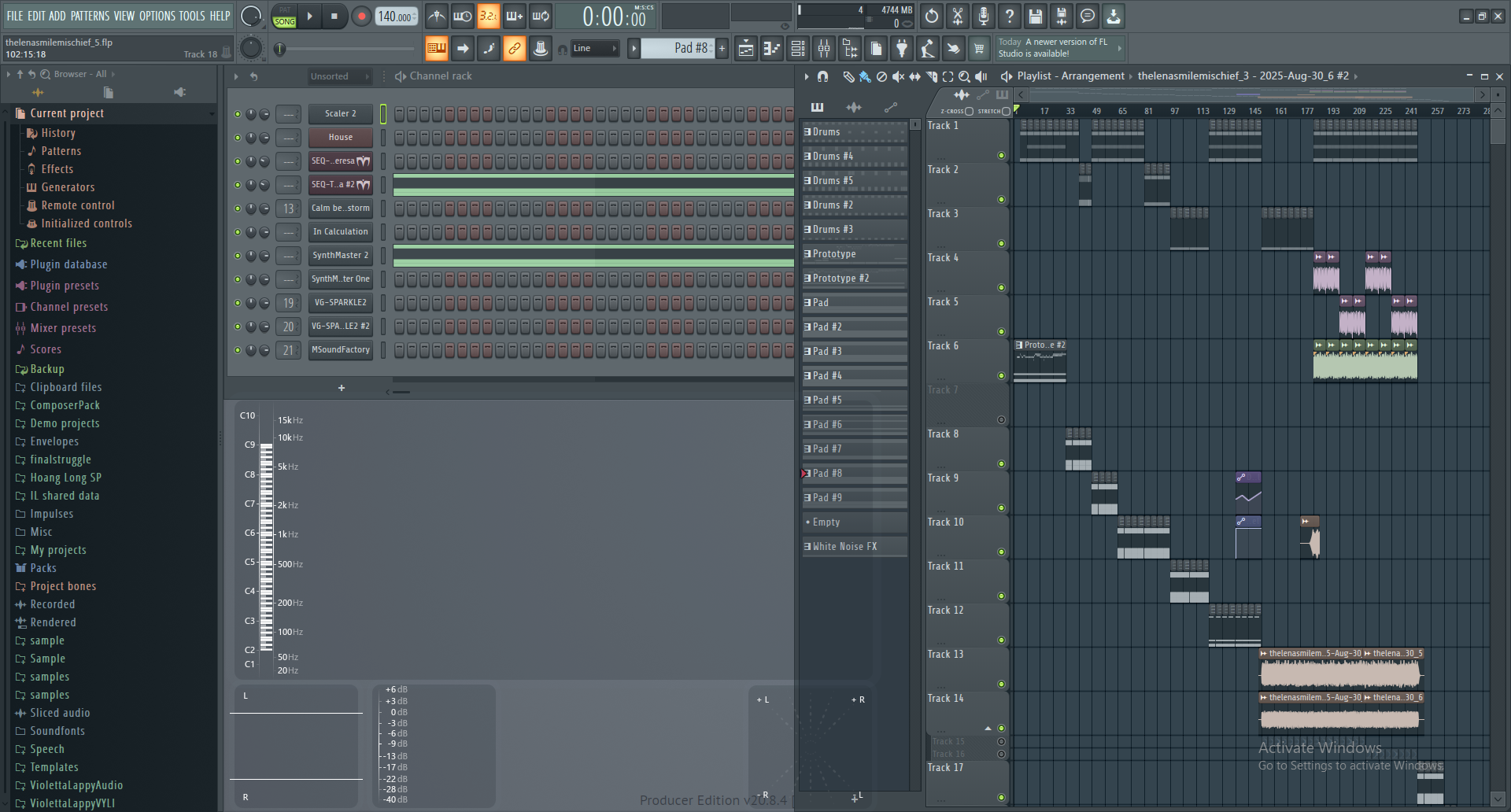Image resolution: width=1511 pixels, height=812 pixels.
Task: Open the Channel rack options arrow menu
Action: [x=236, y=76]
